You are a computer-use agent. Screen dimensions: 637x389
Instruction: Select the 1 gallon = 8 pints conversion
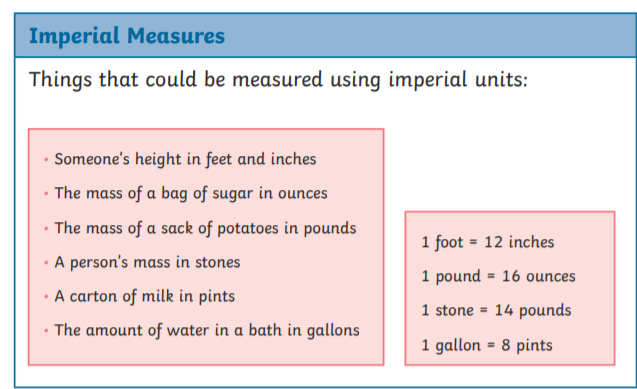tap(487, 345)
